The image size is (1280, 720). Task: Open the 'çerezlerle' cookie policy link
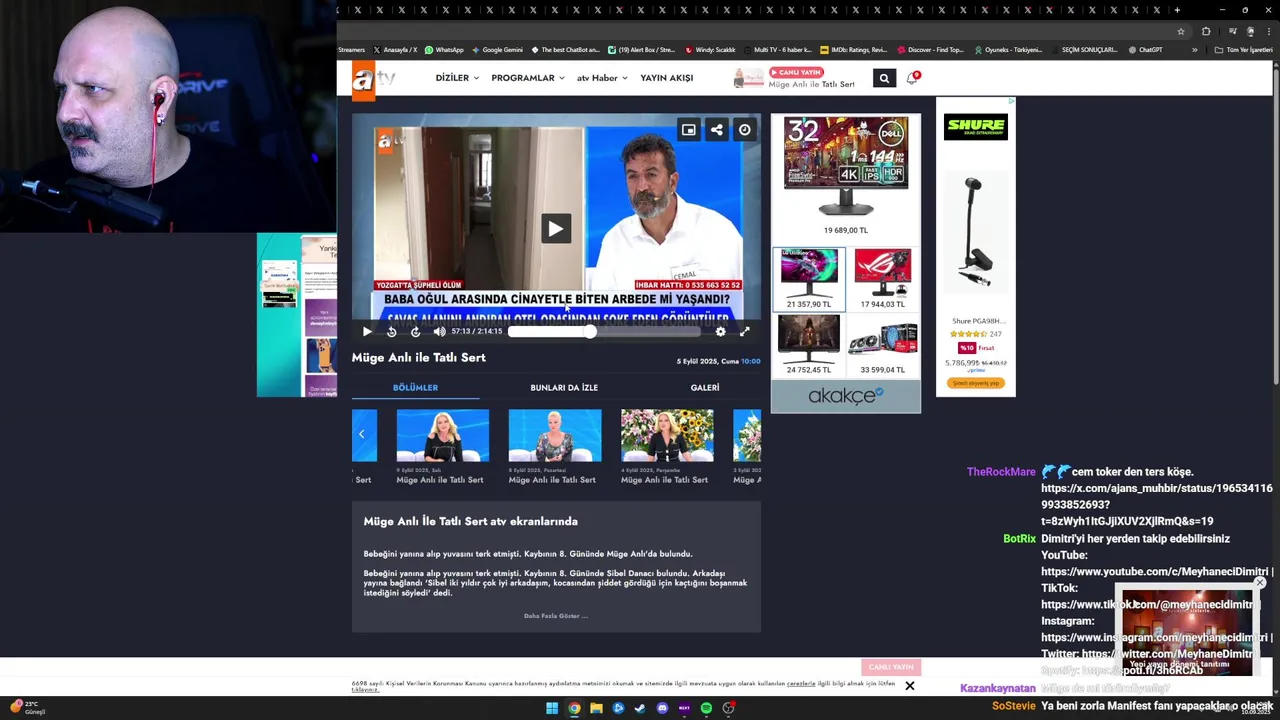click(801, 683)
